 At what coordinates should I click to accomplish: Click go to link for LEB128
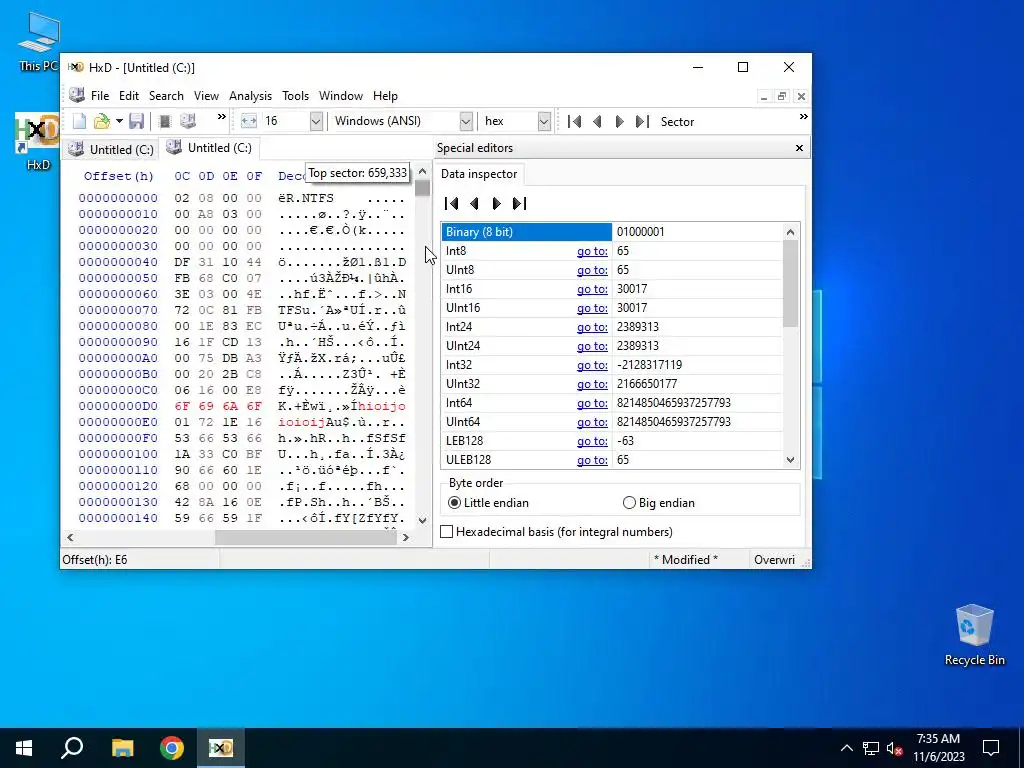592,441
